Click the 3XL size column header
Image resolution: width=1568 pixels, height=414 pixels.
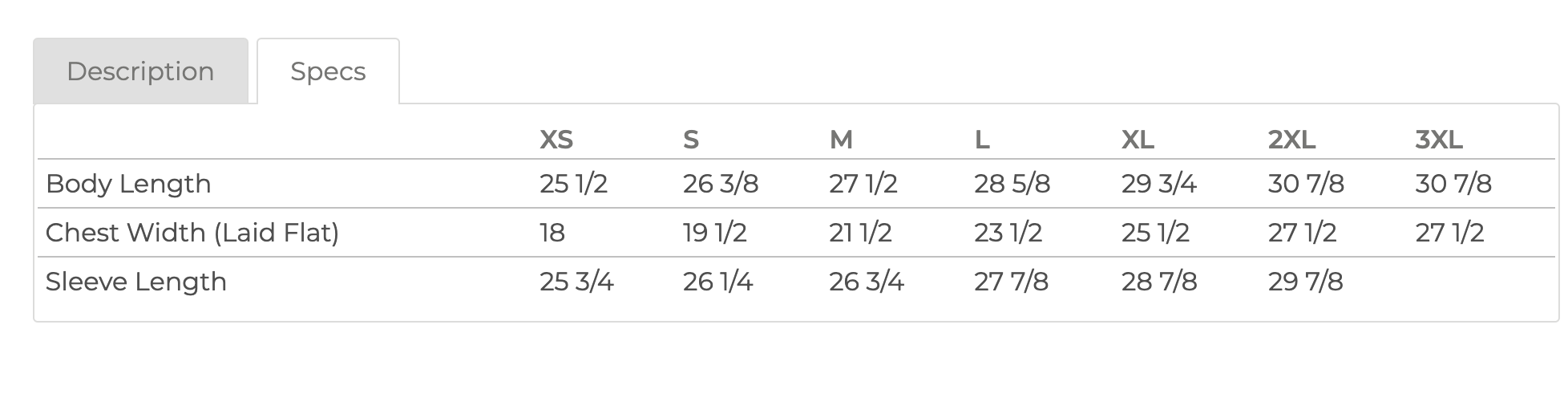coord(1439,140)
